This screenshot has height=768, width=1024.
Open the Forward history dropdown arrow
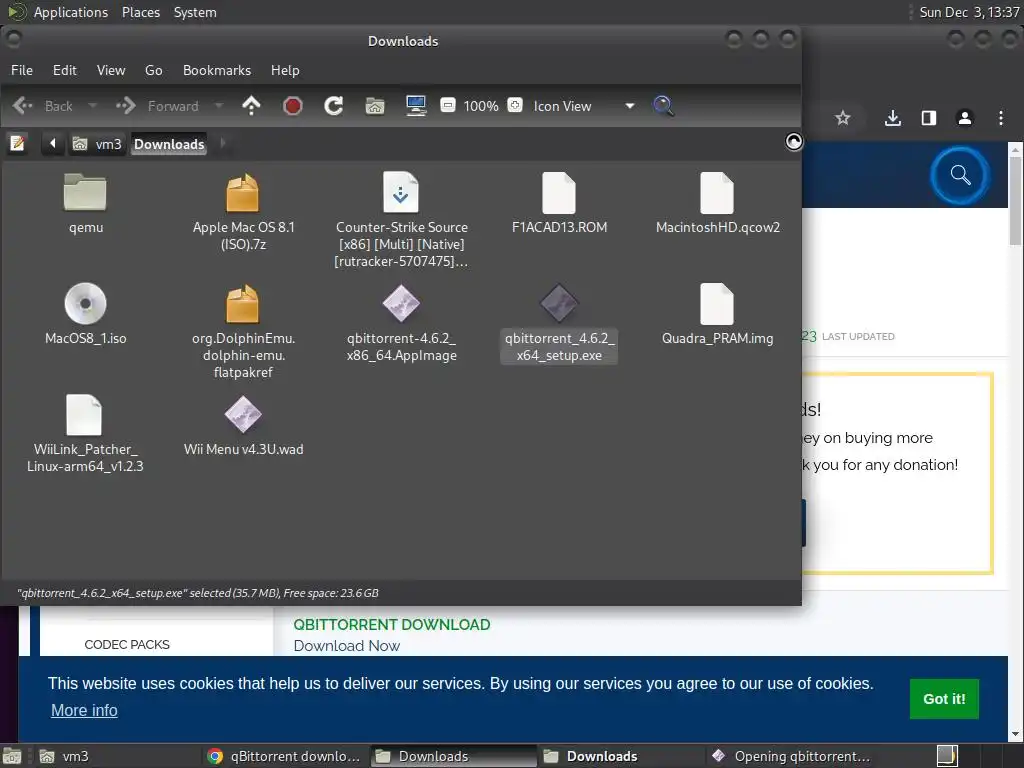pos(219,106)
